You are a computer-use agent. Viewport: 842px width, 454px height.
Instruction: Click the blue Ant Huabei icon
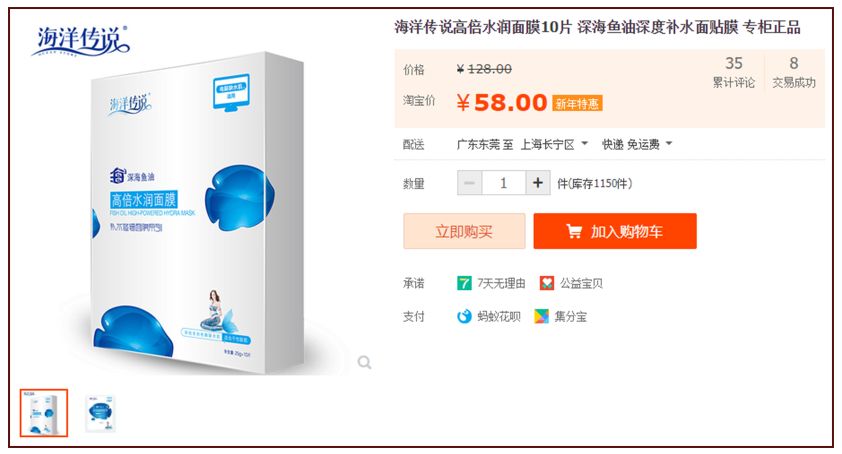click(x=464, y=316)
